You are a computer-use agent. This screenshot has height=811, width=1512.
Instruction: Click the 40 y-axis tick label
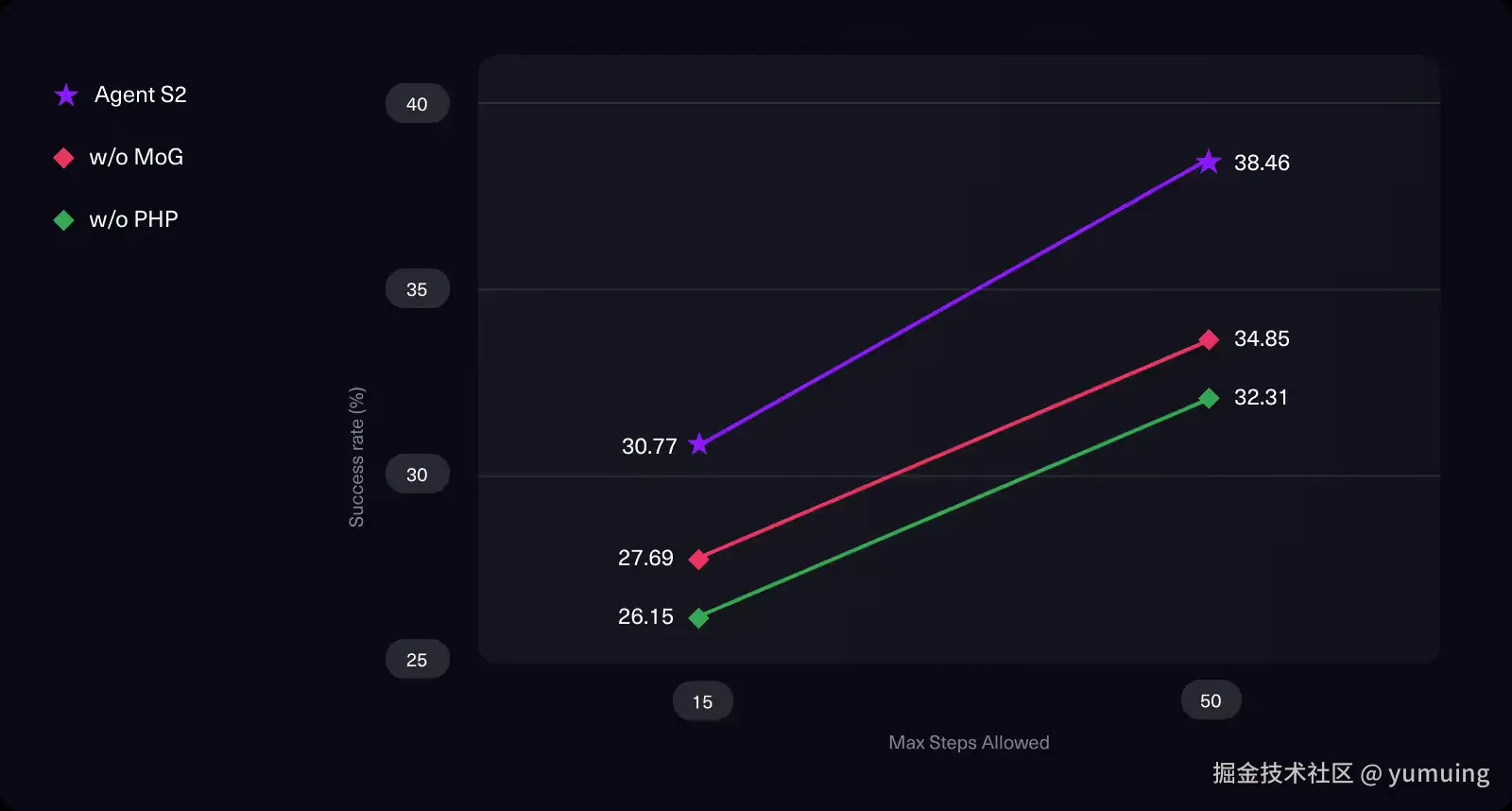pos(417,104)
